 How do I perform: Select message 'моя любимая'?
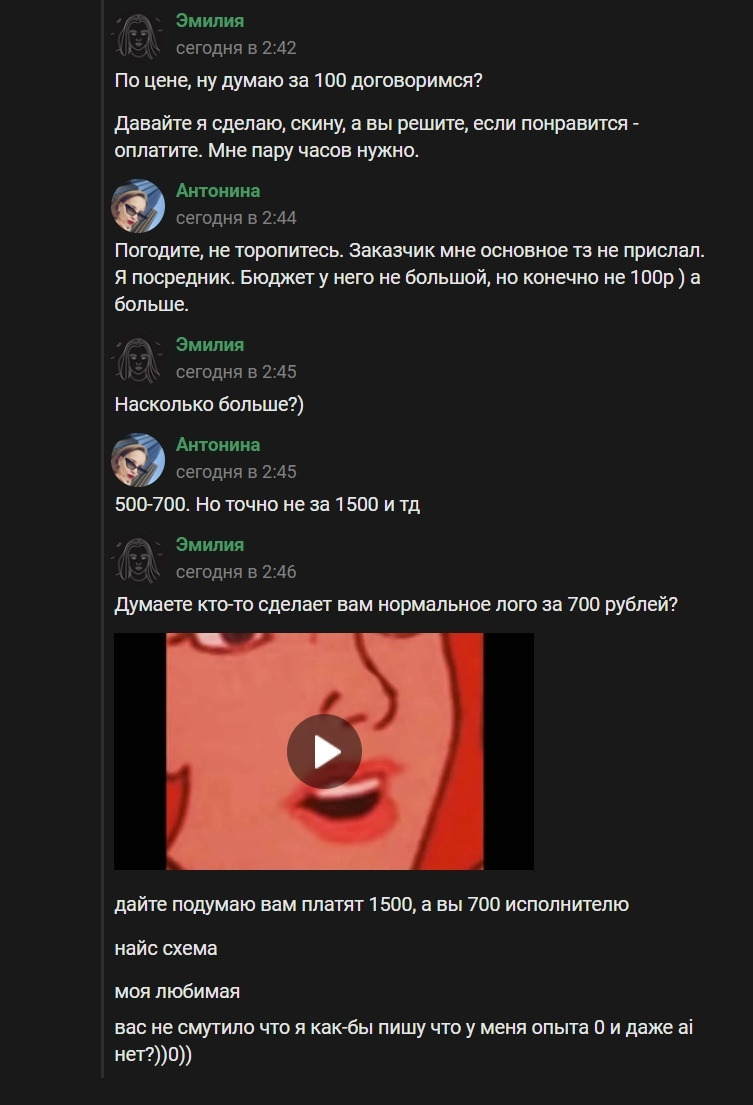tap(177, 992)
